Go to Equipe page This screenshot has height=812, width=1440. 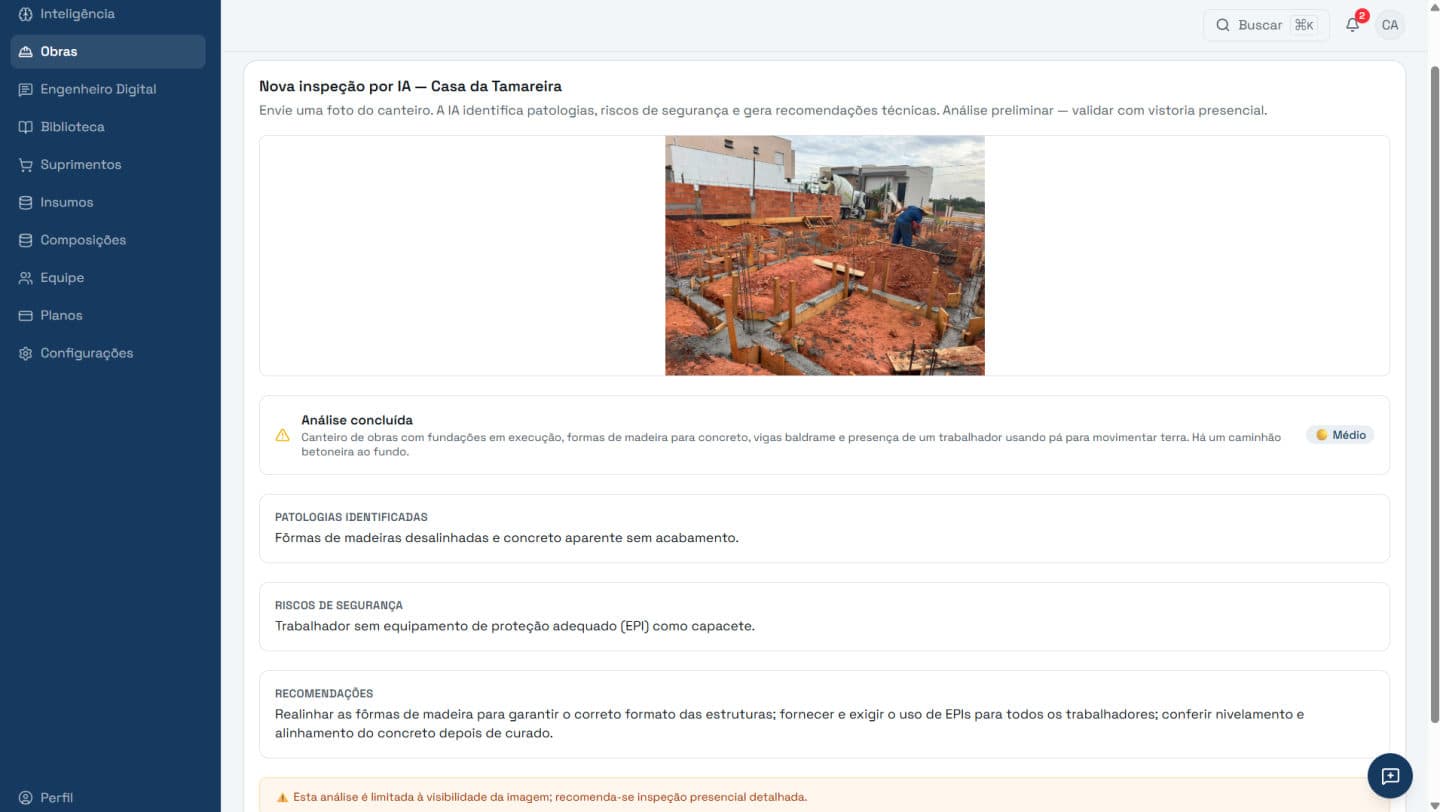coord(108,278)
